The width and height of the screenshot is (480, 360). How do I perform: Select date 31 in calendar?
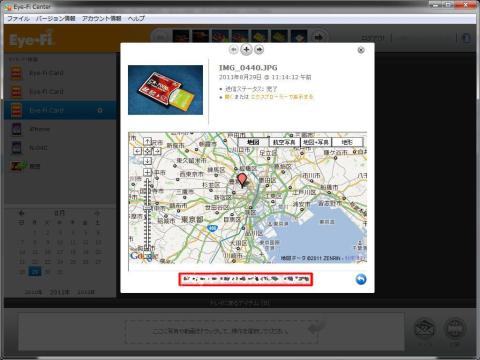pyautogui.click(x=60, y=272)
